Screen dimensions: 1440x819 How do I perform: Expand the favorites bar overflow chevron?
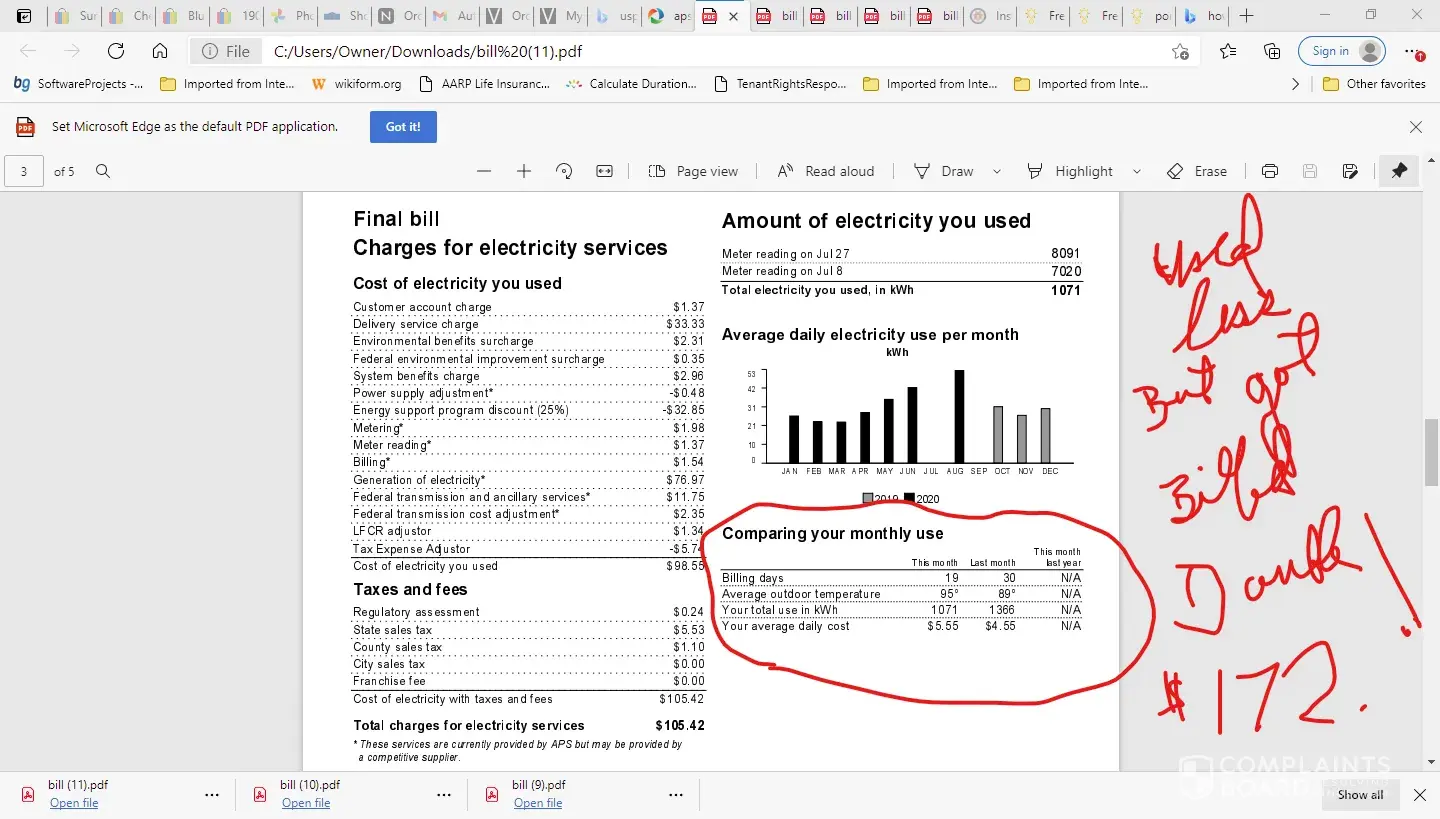[x=1296, y=84]
